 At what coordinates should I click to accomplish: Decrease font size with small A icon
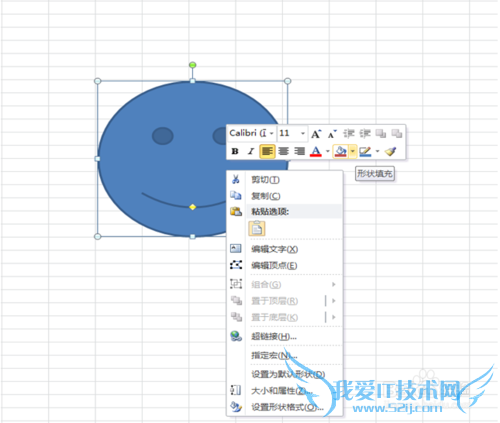click(x=332, y=134)
